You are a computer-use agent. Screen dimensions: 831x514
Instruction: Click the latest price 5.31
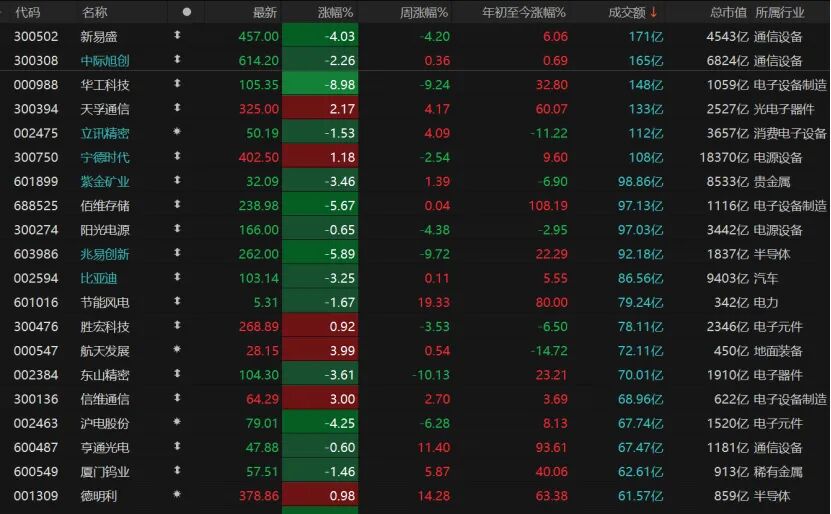[265, 303]
